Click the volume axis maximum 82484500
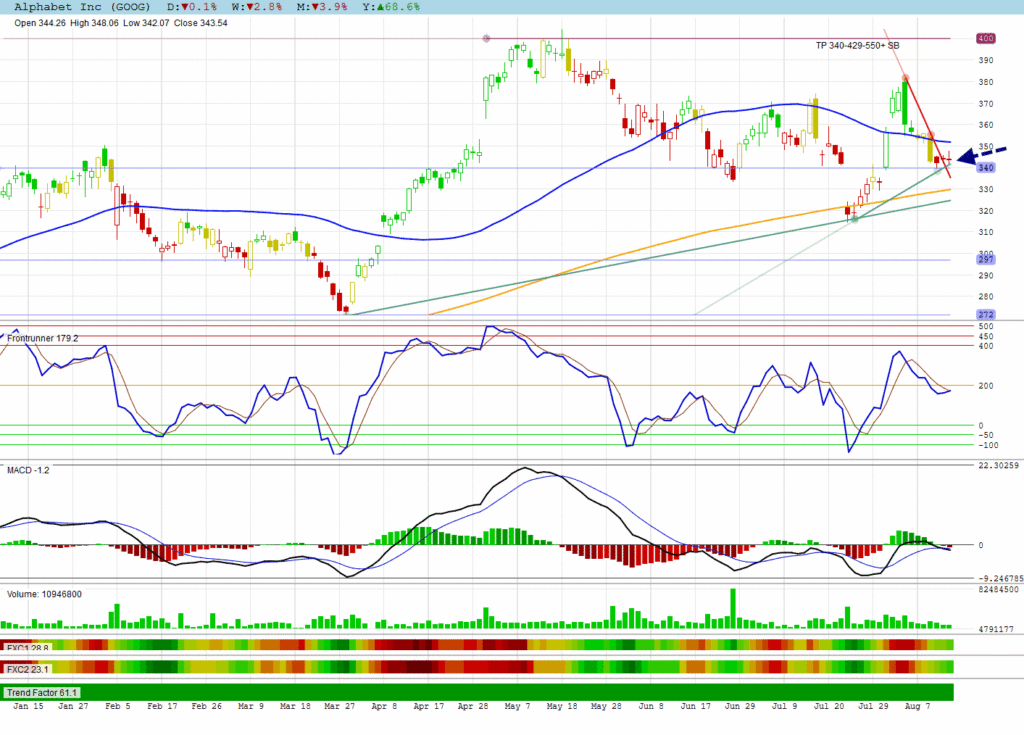Image resolution: width=1024 pixels, height=735 pixels. (999, 589)
